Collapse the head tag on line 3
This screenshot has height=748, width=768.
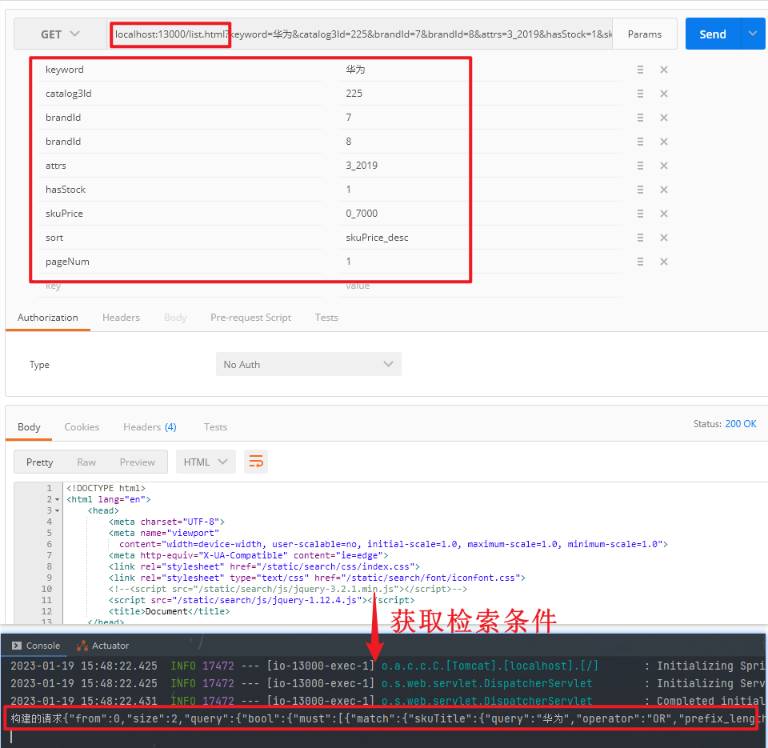point(57,511)
